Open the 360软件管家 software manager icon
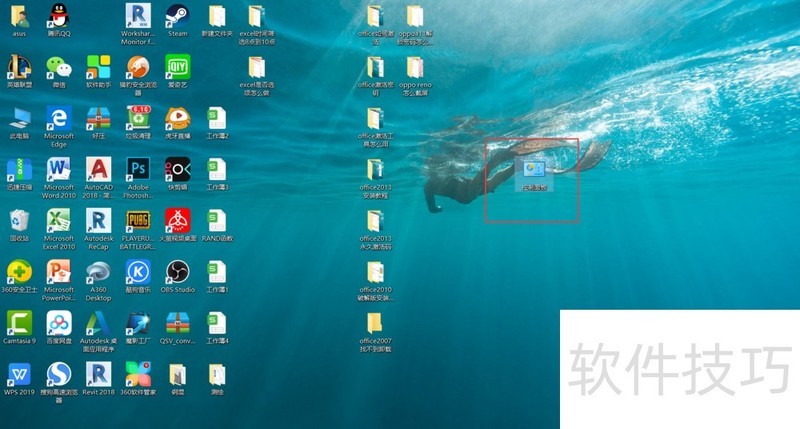The image size is (800, 429). click(138, 374)
